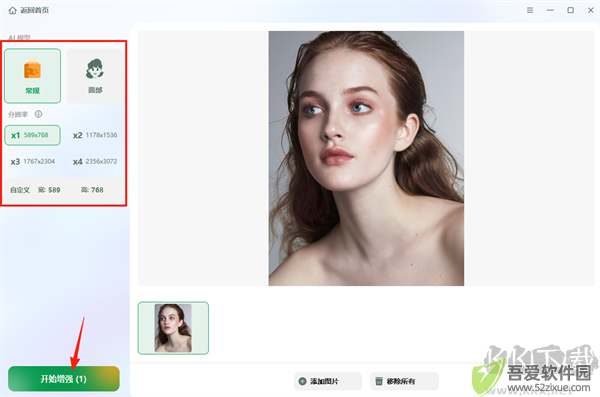Click the 移除所有 button

(x=404, y=381)
